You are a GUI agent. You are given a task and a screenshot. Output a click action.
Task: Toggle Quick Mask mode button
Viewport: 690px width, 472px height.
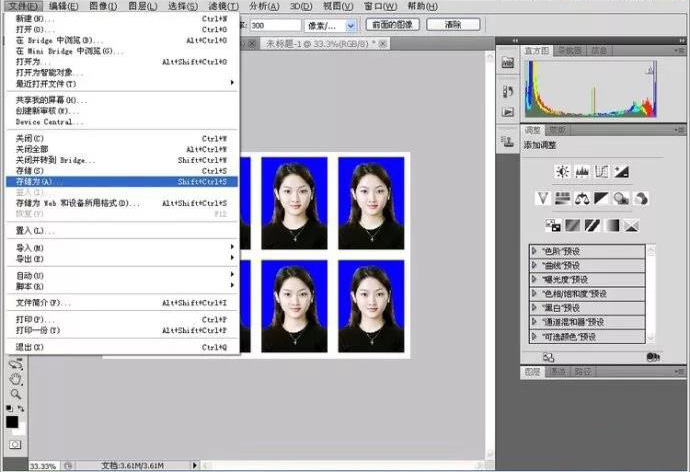point(15,443)
